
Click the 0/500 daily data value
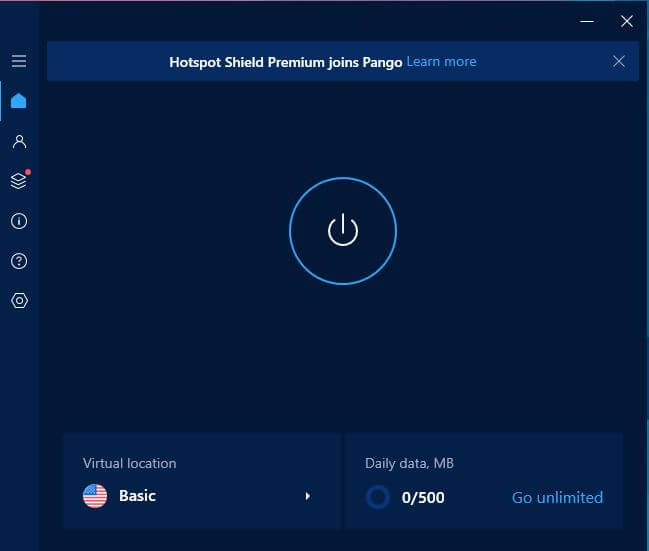click(423, 498)
